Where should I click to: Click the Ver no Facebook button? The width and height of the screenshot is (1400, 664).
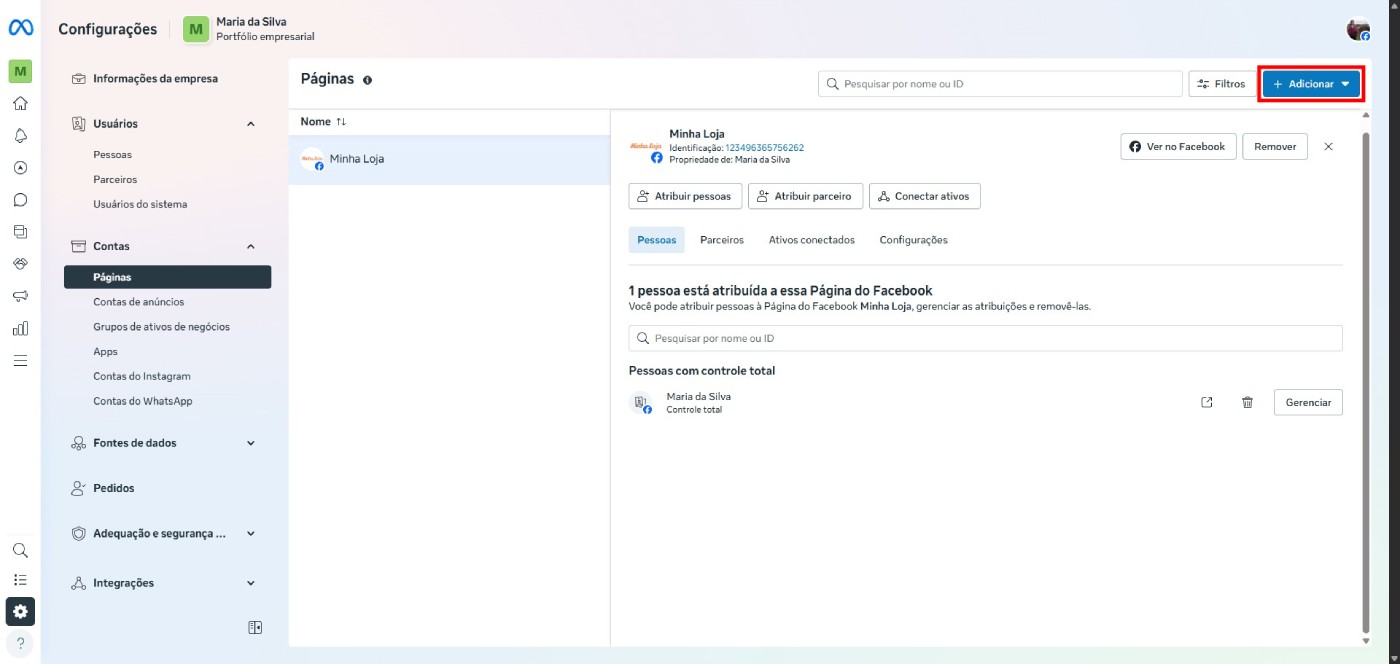[1178, 146]
